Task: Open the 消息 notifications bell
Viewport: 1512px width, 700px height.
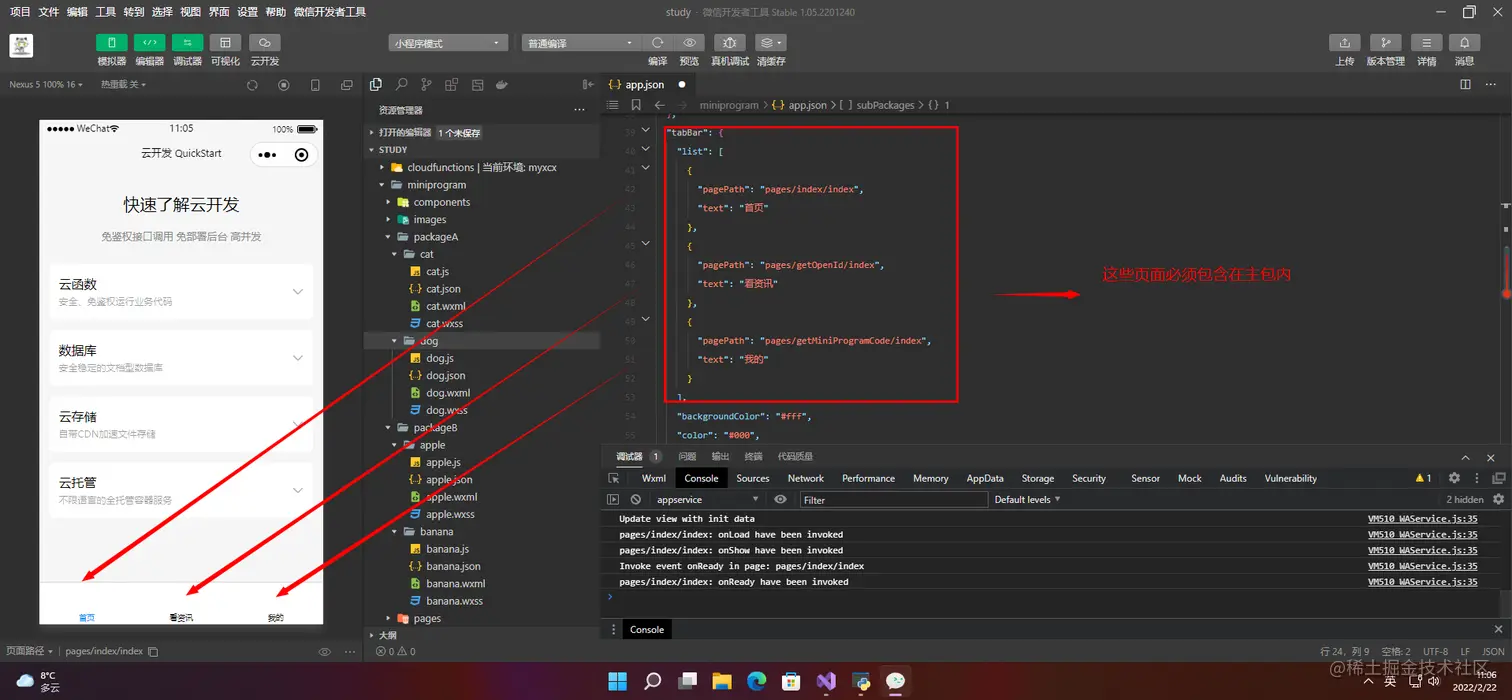Action: 1464,43
